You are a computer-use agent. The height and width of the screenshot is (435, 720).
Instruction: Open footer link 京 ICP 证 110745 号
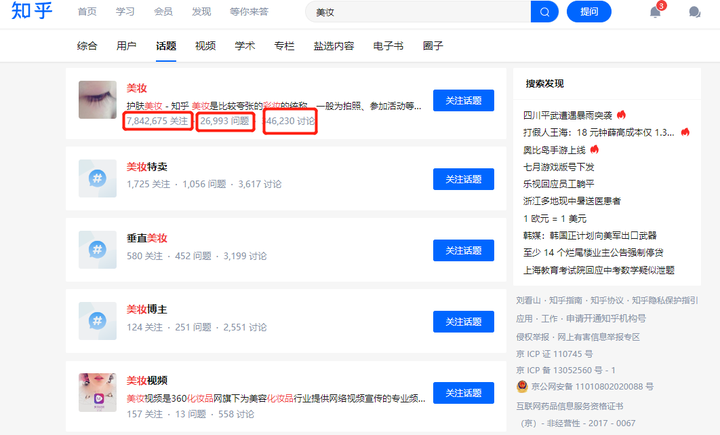554,354
